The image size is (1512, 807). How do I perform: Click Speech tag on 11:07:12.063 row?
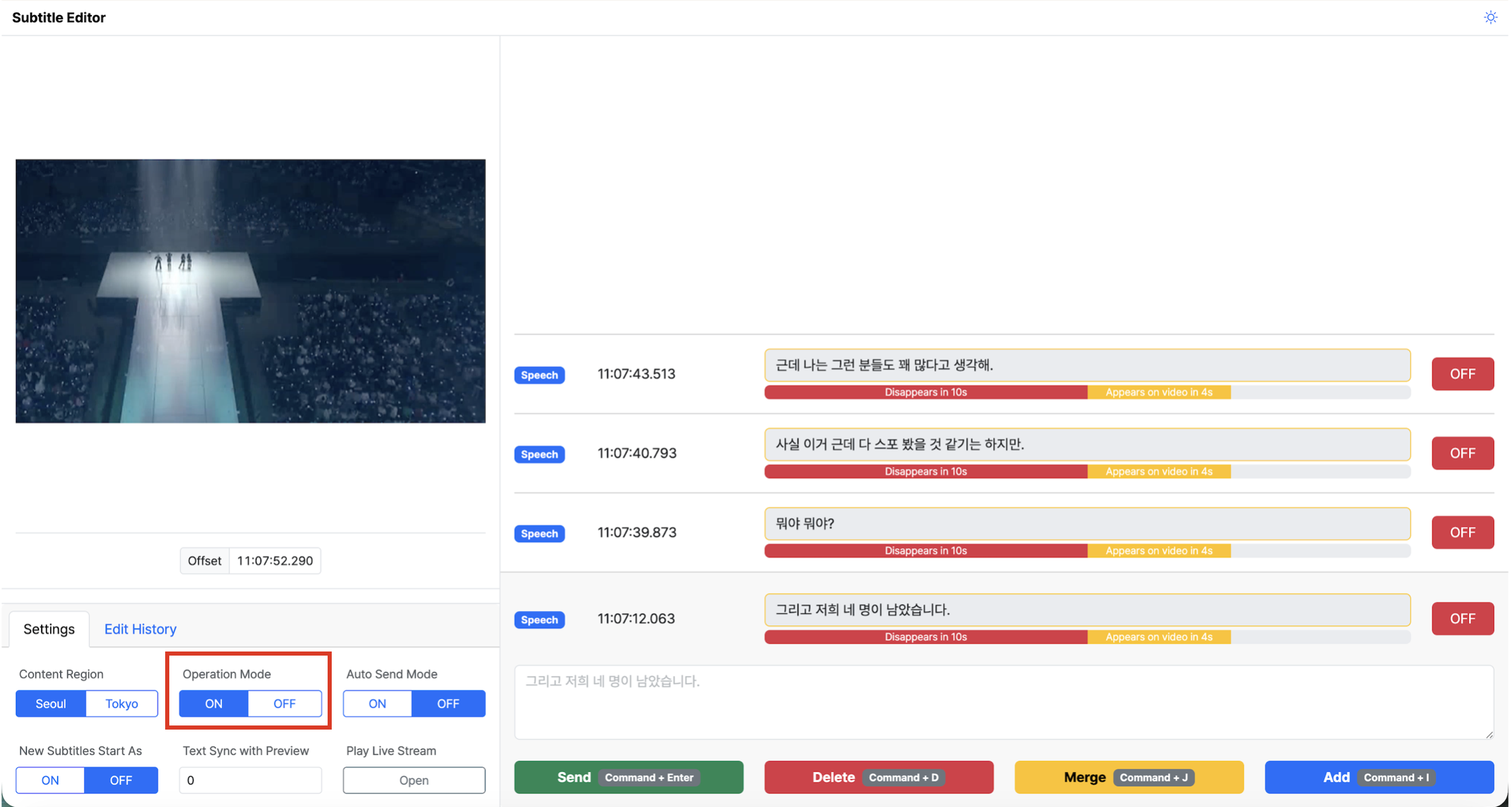(539, 620)
